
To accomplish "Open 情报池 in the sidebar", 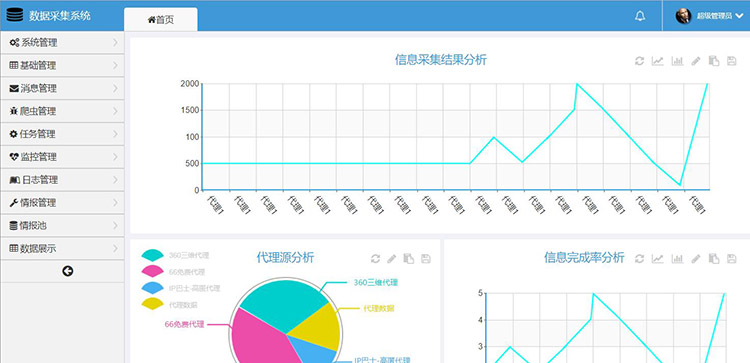I will (62, 225).
